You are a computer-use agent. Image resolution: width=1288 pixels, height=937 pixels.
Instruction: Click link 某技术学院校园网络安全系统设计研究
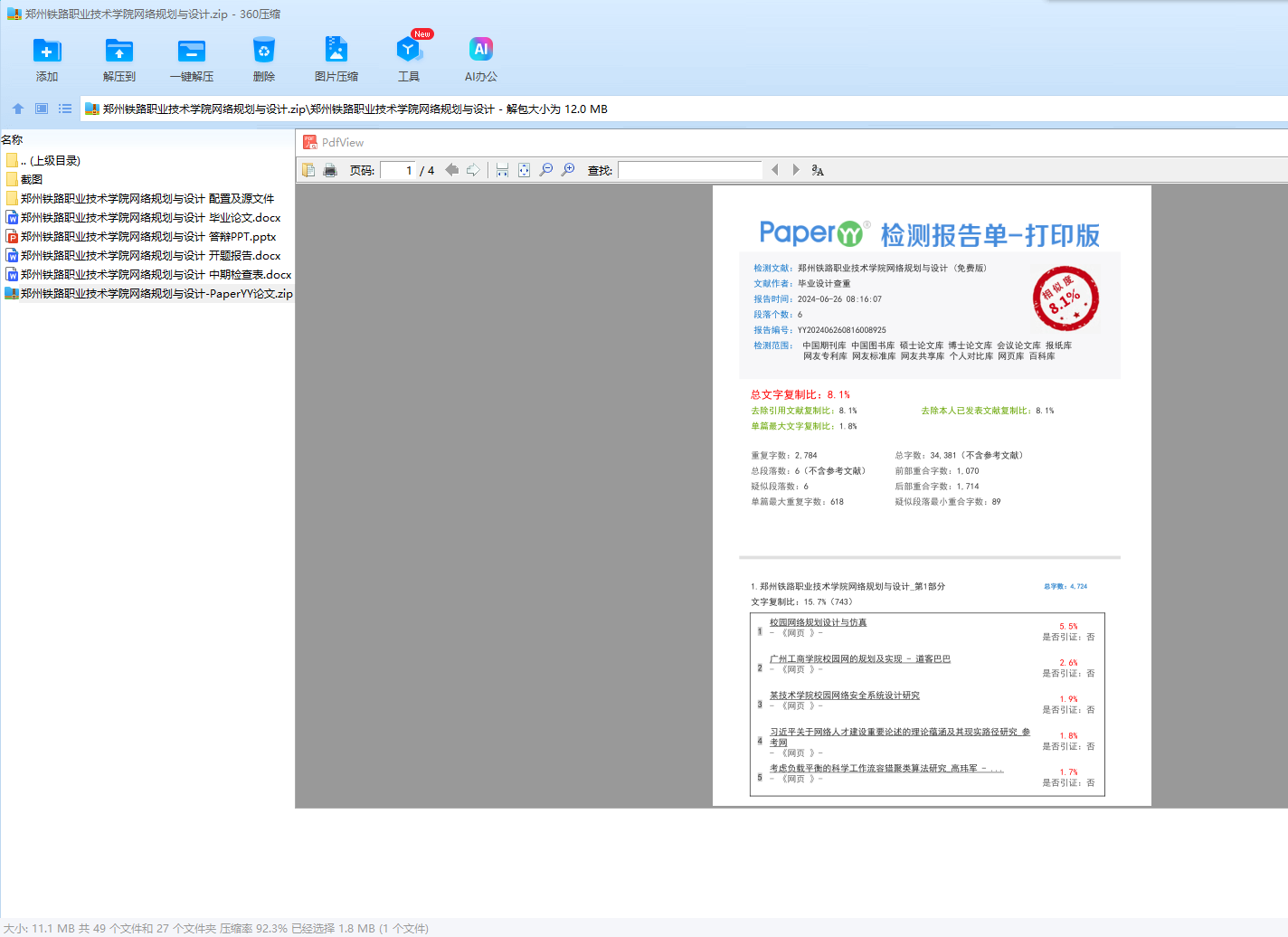click(845, 696)
